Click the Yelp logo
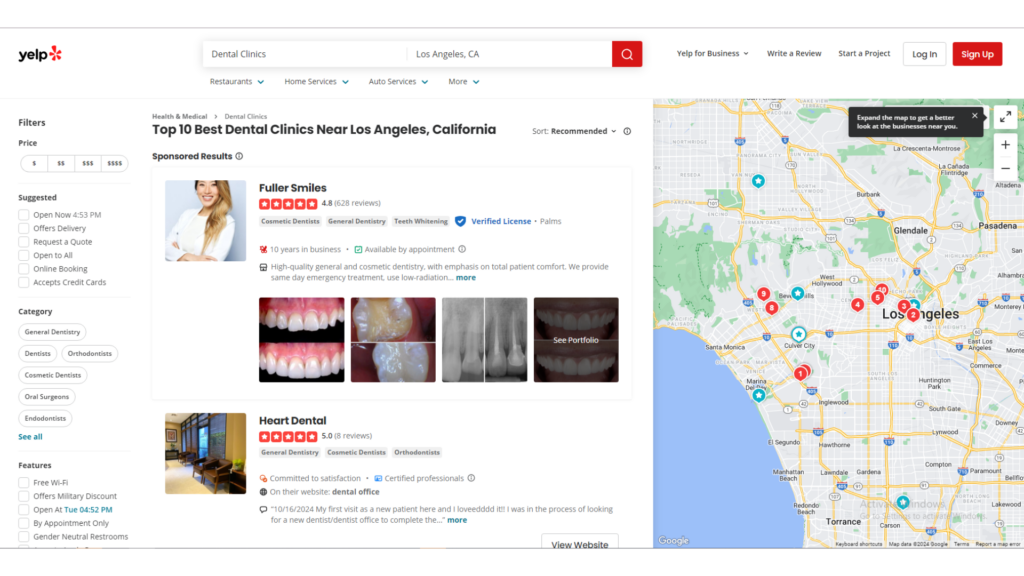Image resolution: width=1024 pixels, height=576 pixels. coord(40,54)
